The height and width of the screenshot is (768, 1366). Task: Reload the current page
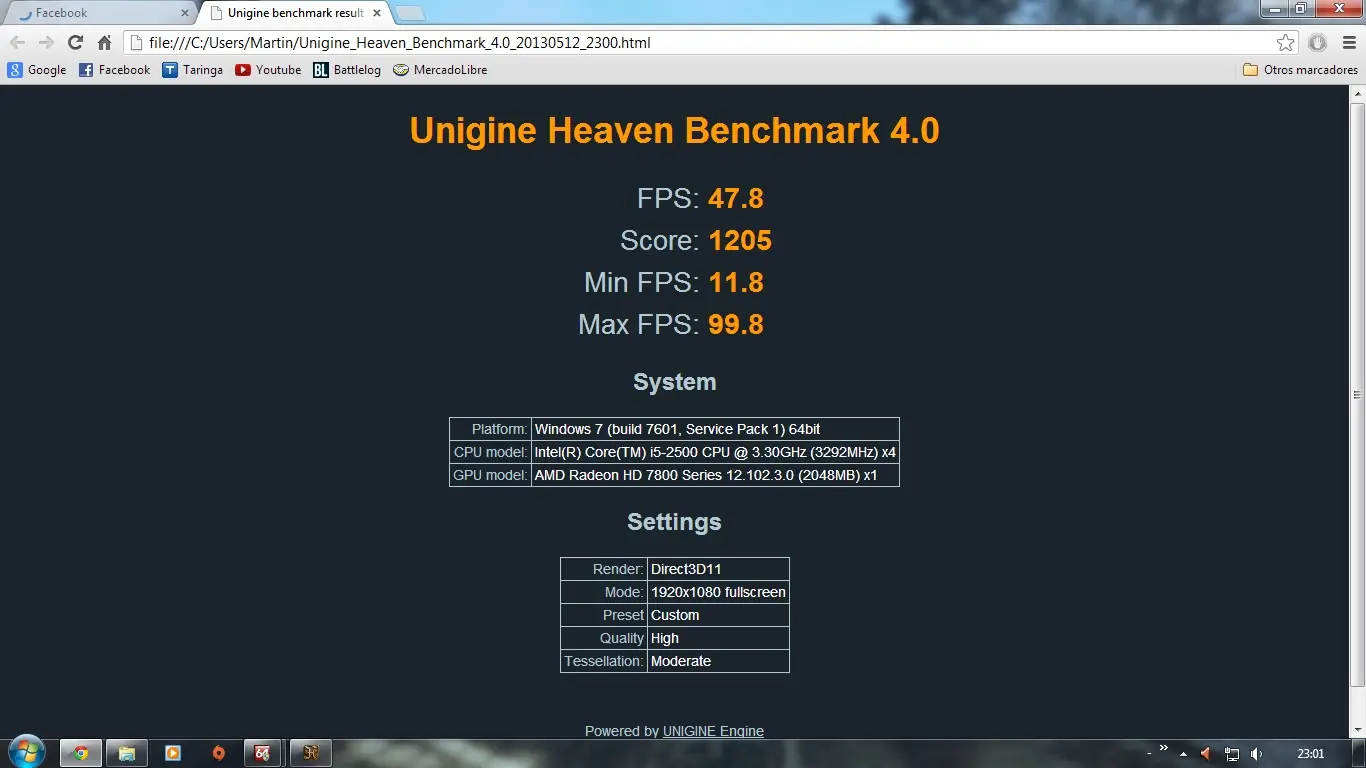pos(75,43)
